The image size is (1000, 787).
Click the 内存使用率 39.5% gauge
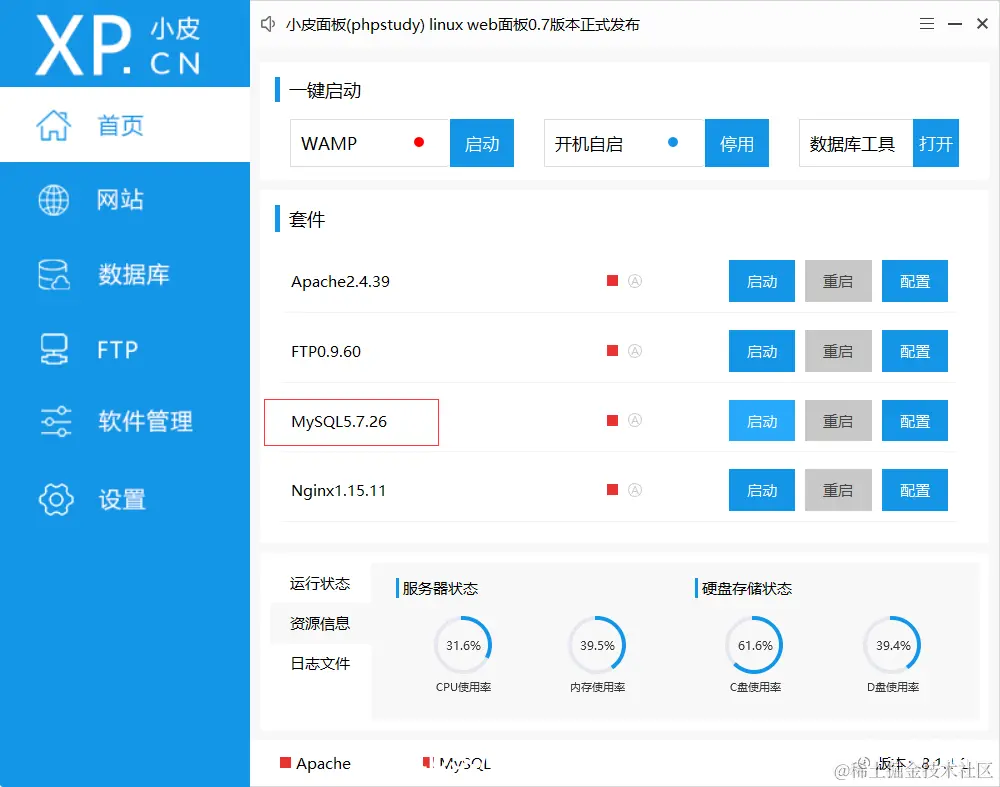click(x=597, y=645)
